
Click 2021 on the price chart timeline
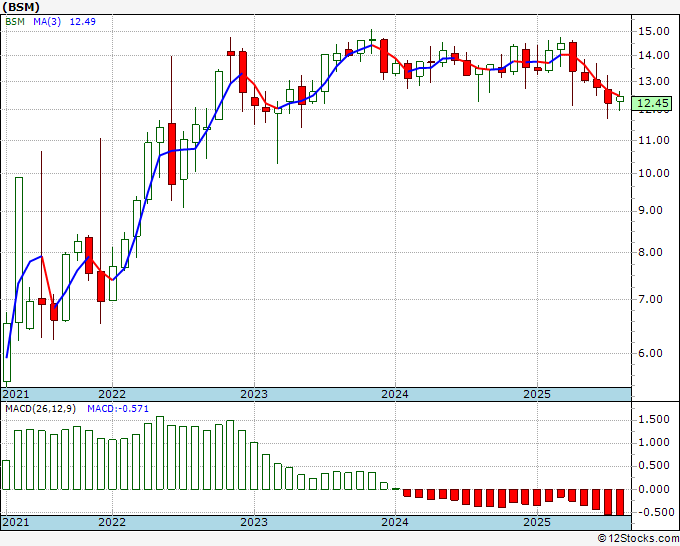(x=16, y=394)
